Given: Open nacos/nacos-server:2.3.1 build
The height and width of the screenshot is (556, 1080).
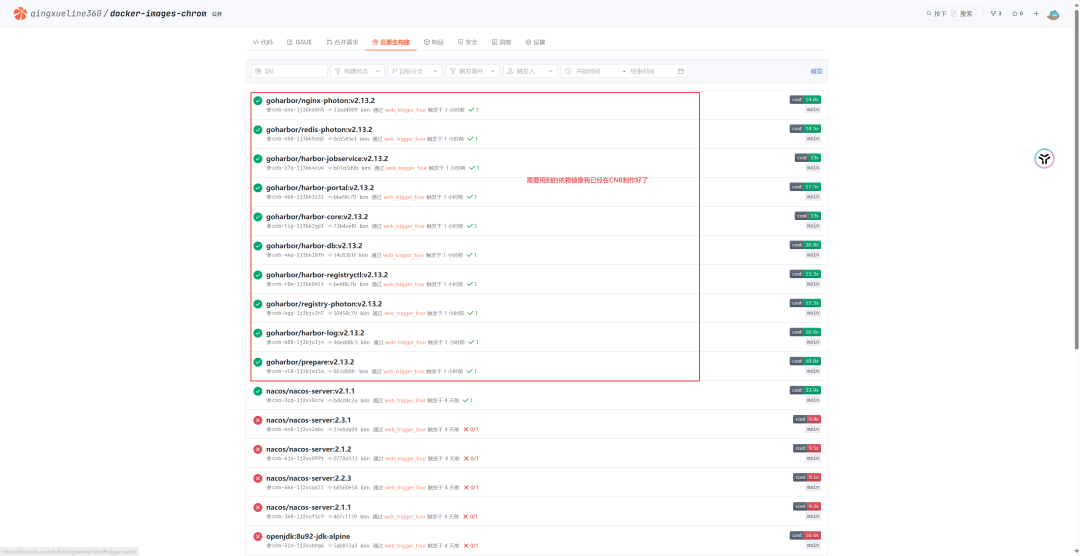Looking at the screenshot, I should (309, 420).
